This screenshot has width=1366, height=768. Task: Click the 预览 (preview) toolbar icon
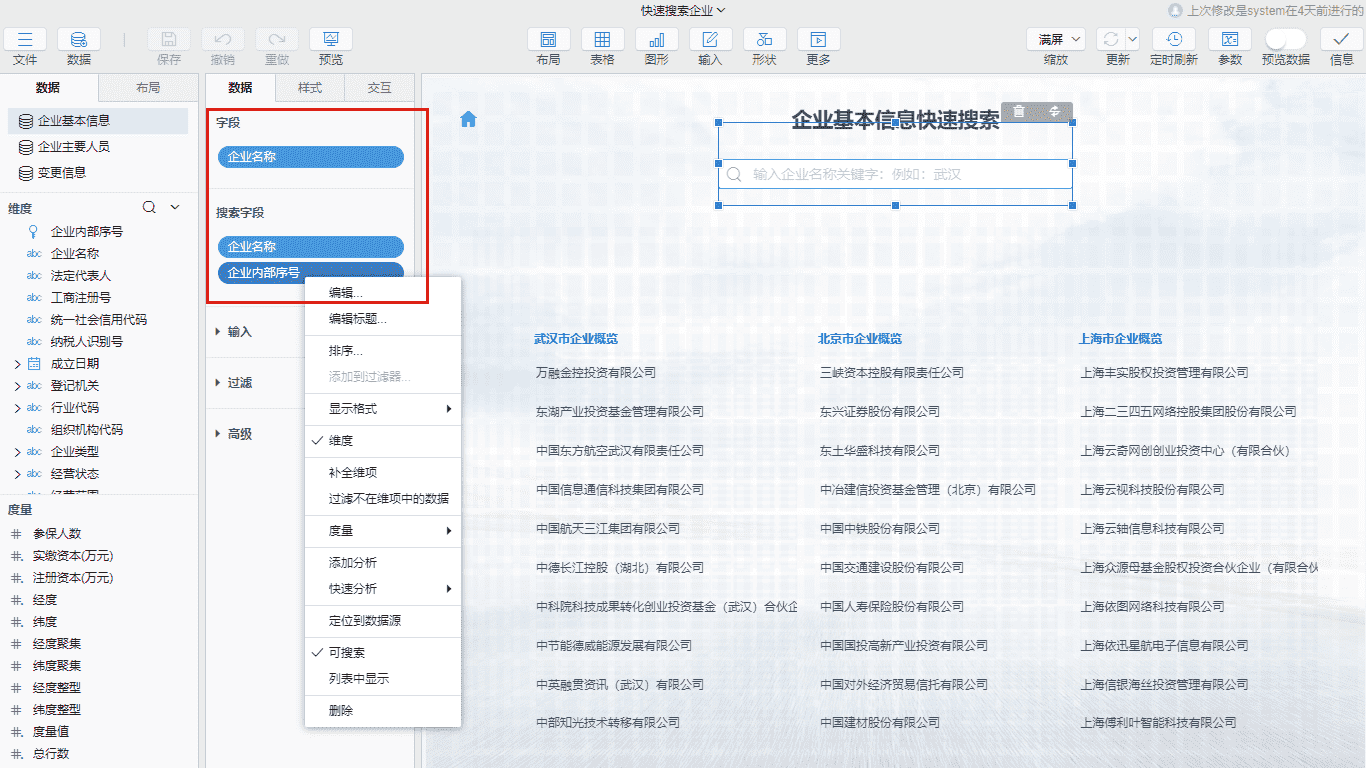pos(330,40)
